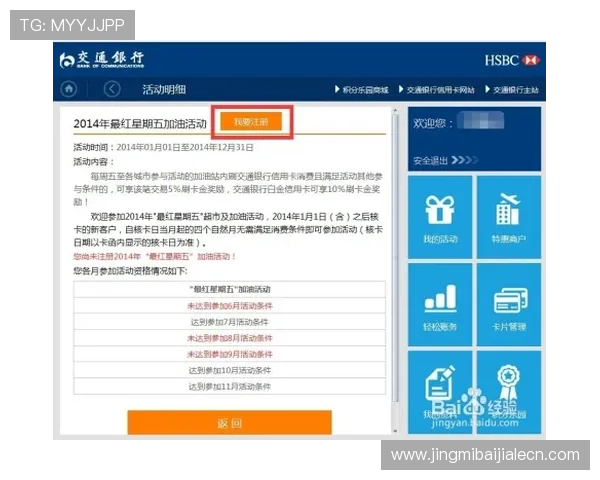Open 卡片管理 credit card tile

tap(509, 305)
